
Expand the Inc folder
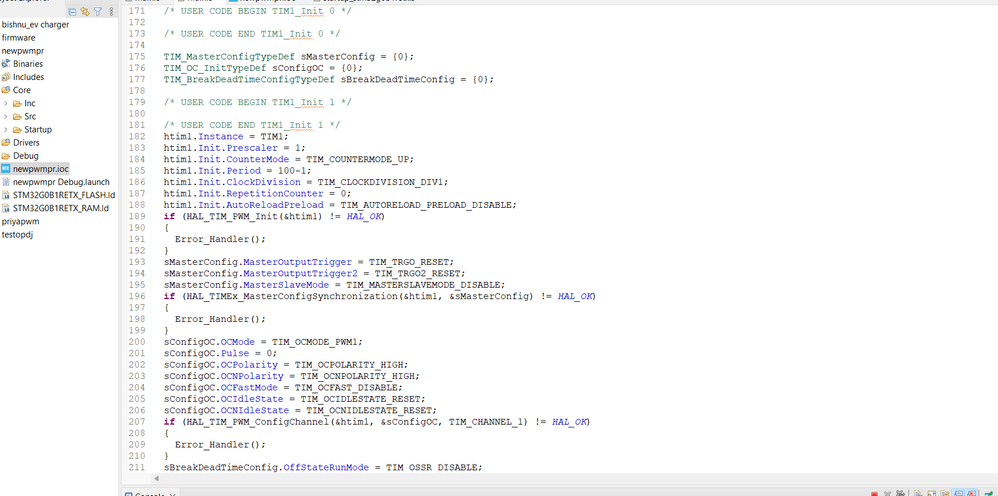(x=6, y=103)
